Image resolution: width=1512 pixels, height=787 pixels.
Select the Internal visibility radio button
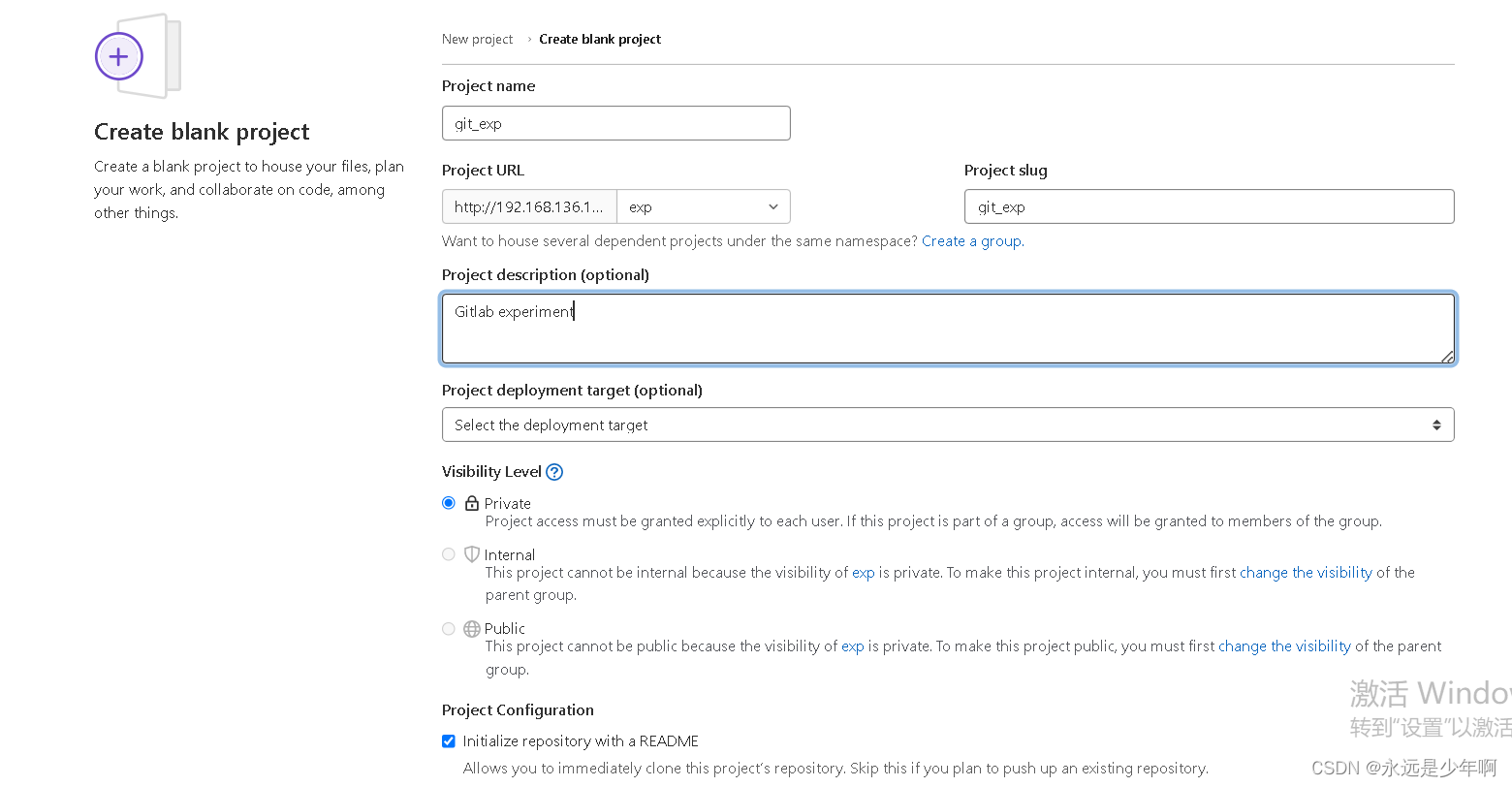coord(449,554)
